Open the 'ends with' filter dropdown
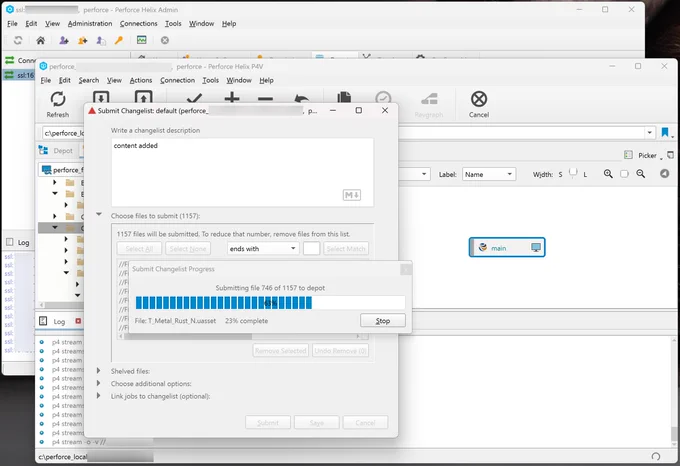 (263, 248)
